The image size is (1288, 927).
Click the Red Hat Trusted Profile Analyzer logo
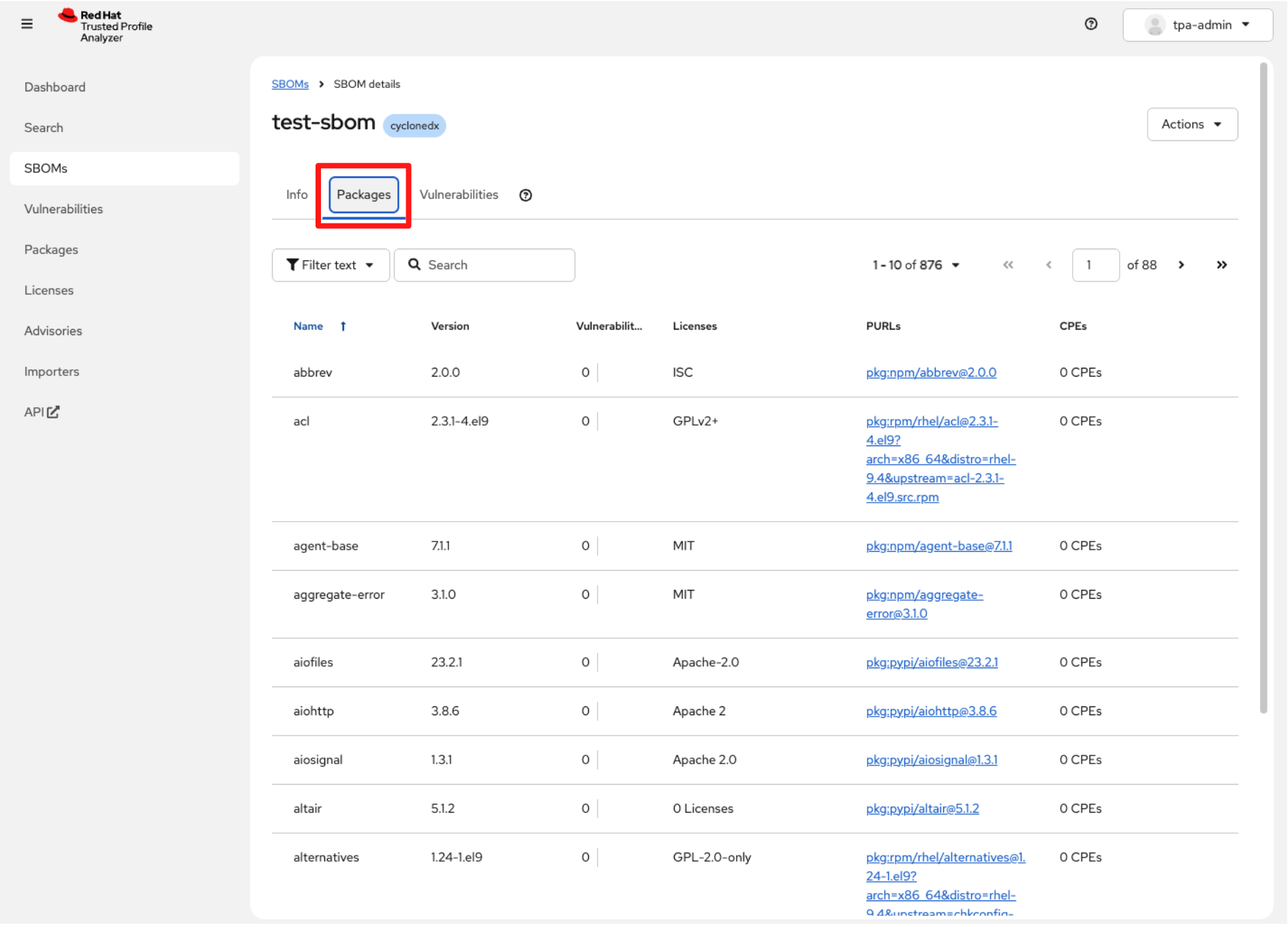tap(106, 26)
